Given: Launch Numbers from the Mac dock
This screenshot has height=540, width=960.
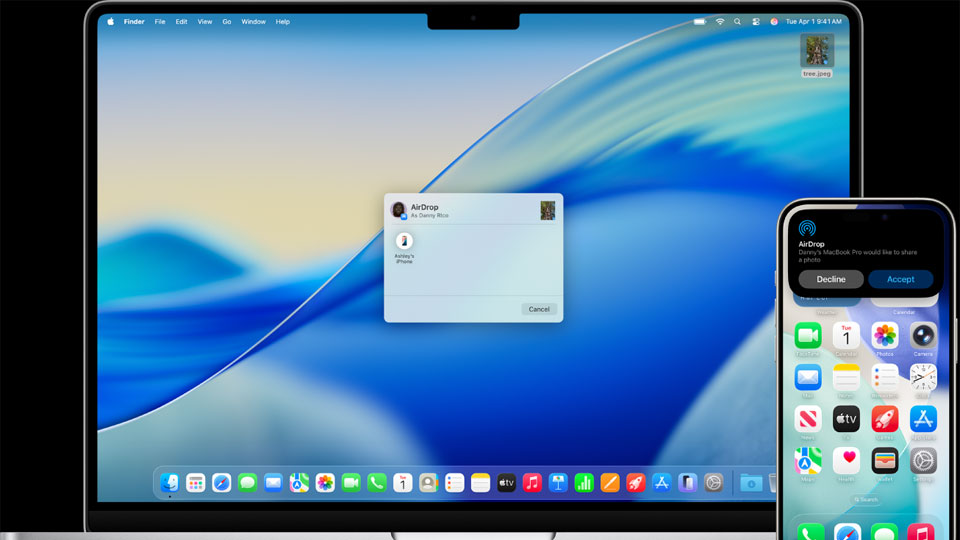Looking at the screenshot, I should click(x=584, y=483).
